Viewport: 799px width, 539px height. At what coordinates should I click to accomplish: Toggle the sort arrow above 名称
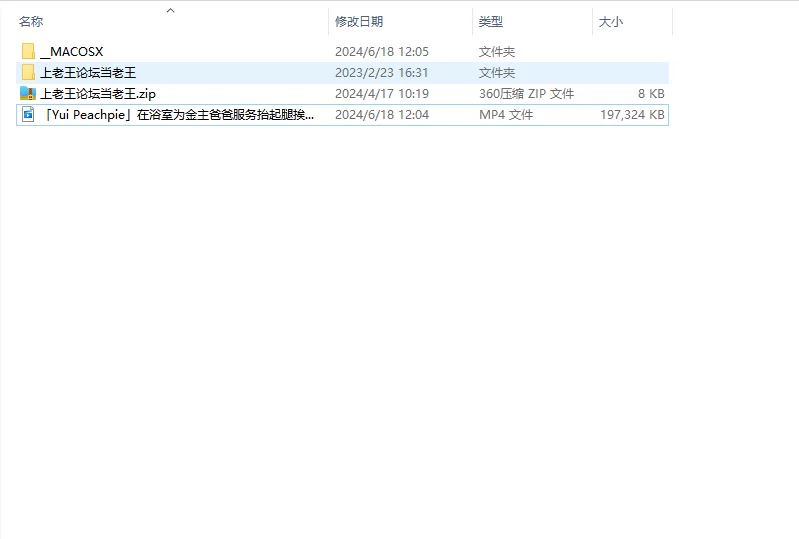coord(170,10)
